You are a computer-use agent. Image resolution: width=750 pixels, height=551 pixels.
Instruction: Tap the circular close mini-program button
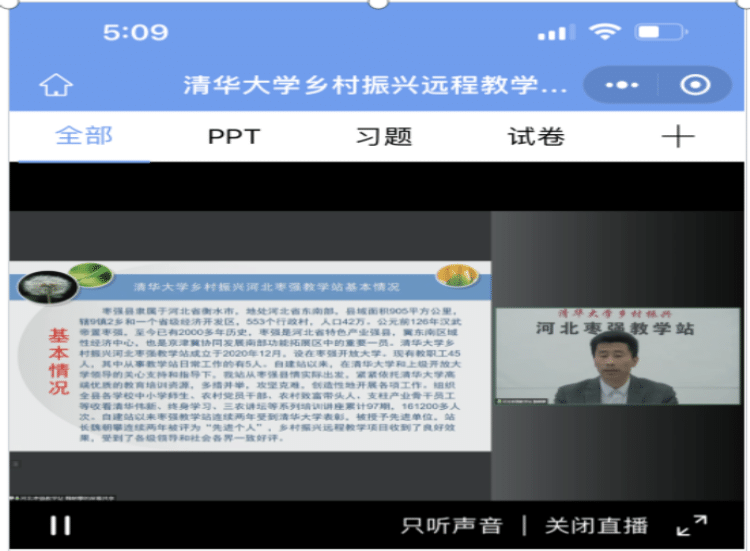point(695,85)
